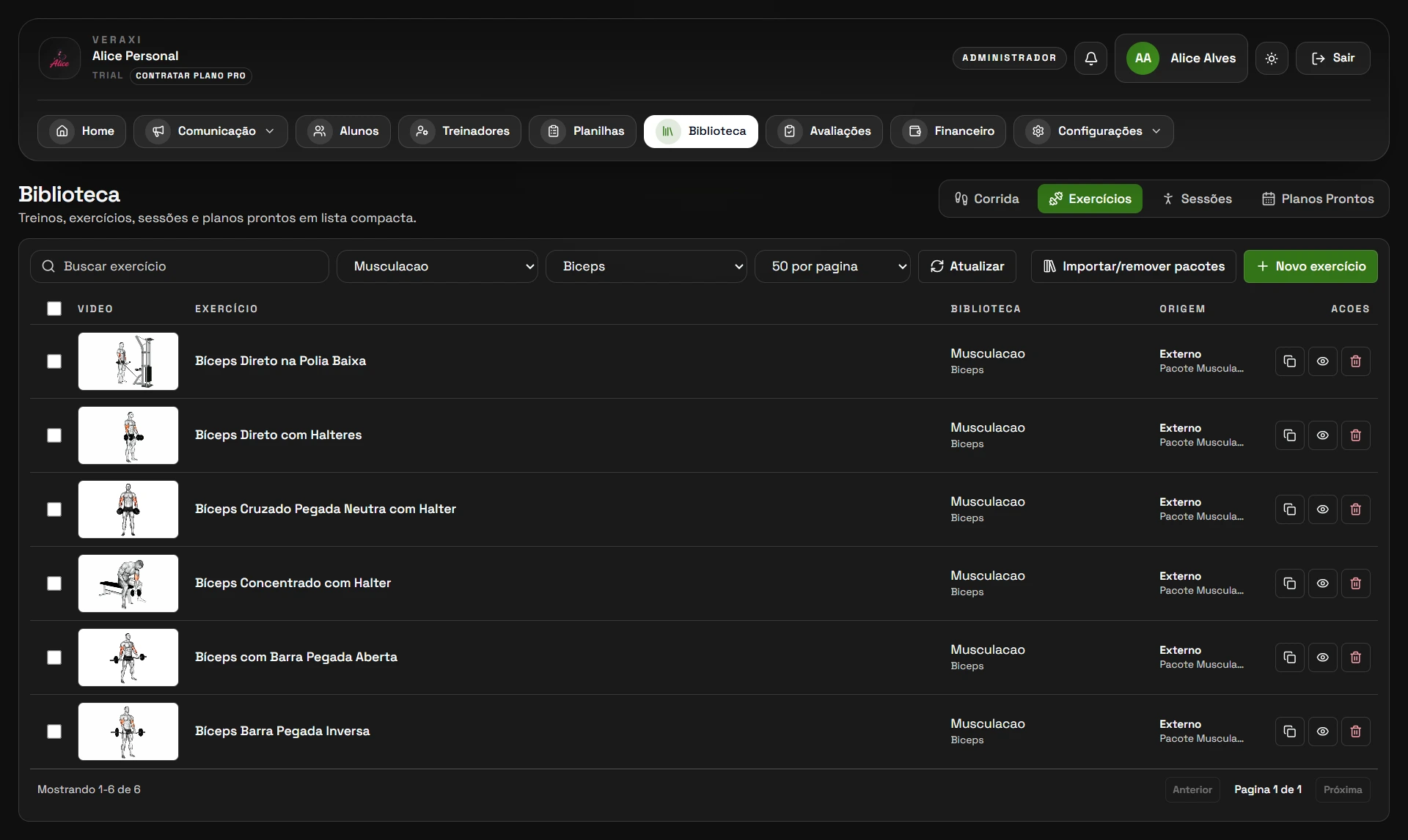
Task: Click the AA user avatar
Action: click(x=1143, y=58)
